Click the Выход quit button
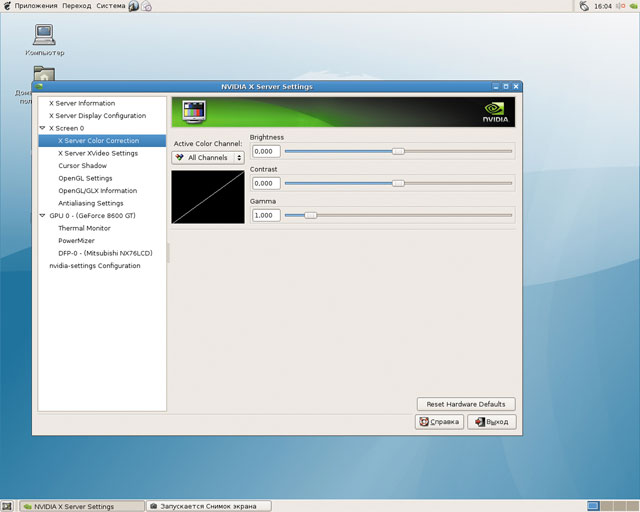Screen dimensions: 640x512 pos(492,422)
